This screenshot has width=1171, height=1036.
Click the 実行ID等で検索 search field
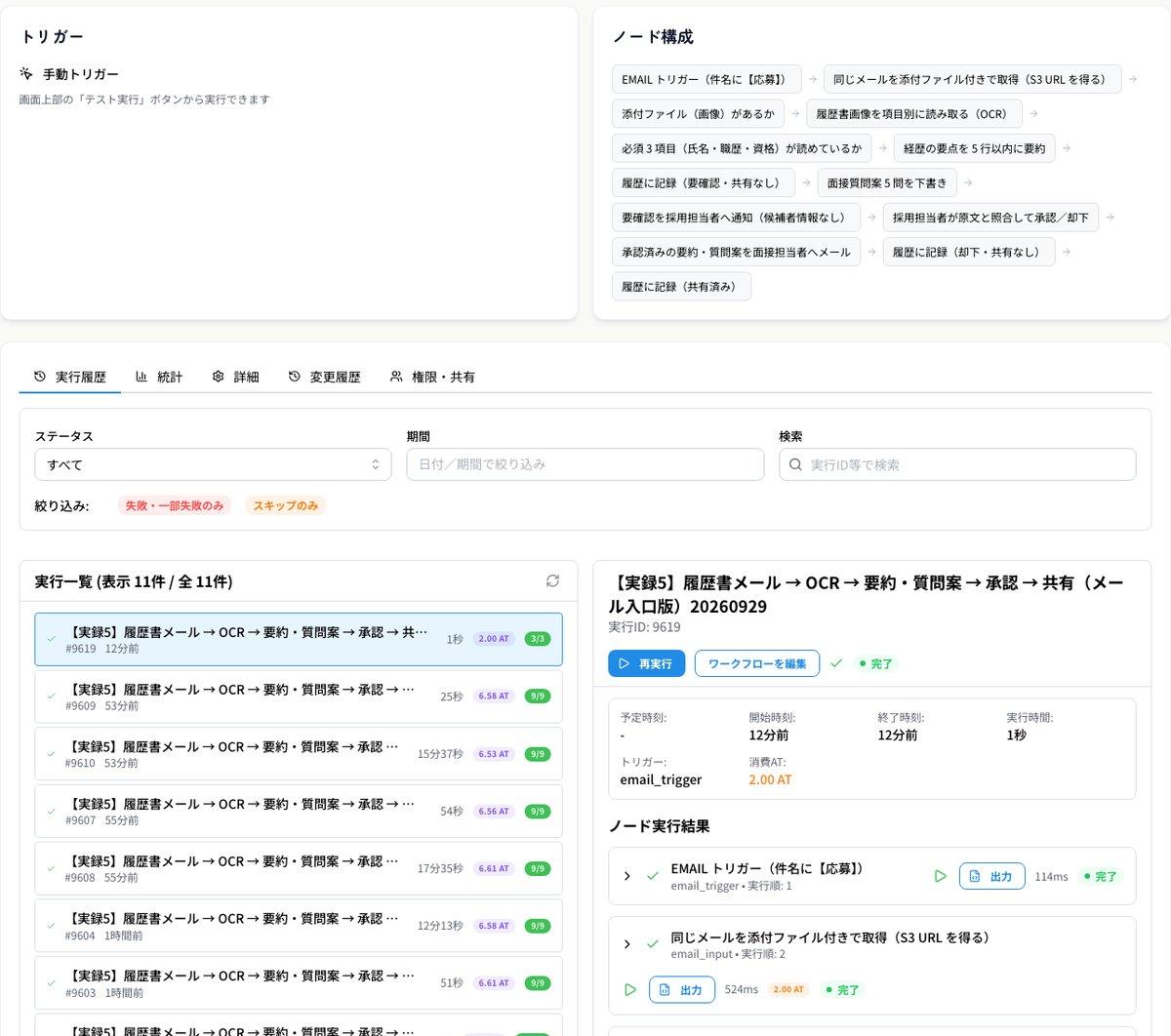(957, 464)
